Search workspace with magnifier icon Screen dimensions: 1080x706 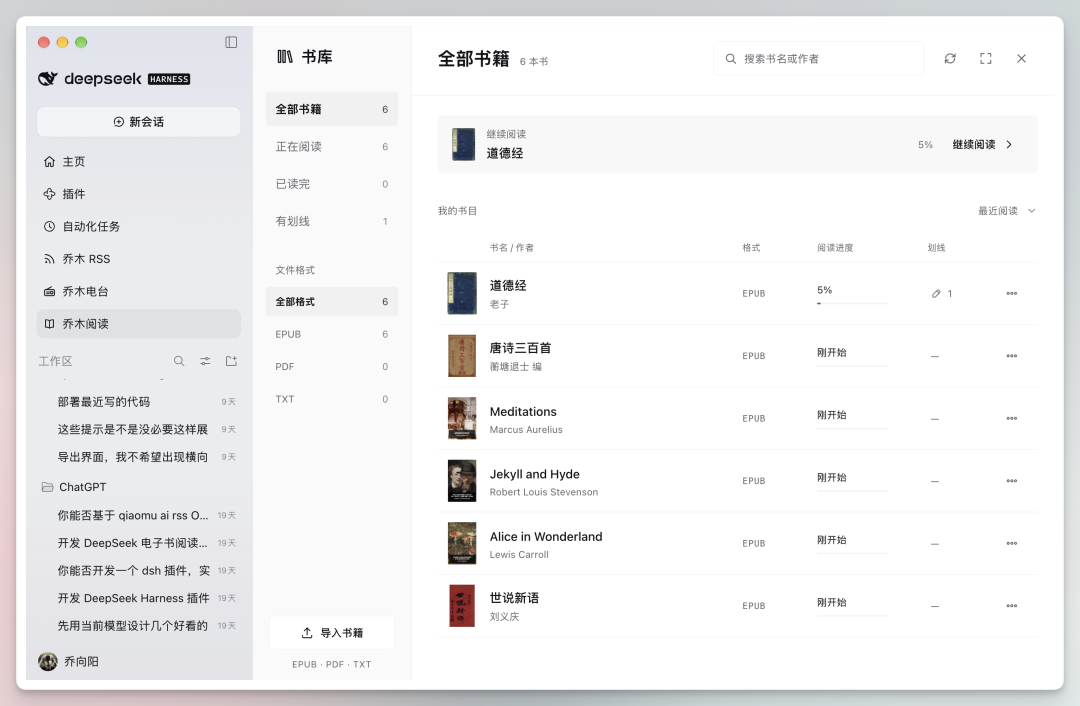coord(179,361)
